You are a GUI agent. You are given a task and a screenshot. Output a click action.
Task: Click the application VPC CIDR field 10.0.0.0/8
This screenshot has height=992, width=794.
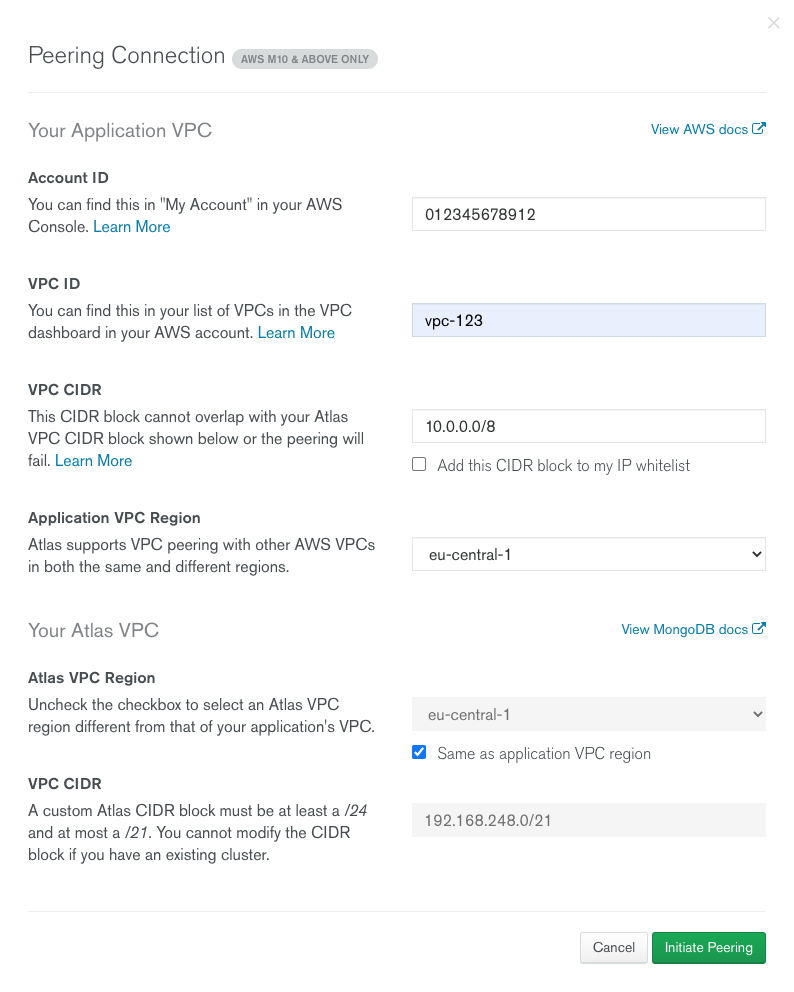pos(588,426)
